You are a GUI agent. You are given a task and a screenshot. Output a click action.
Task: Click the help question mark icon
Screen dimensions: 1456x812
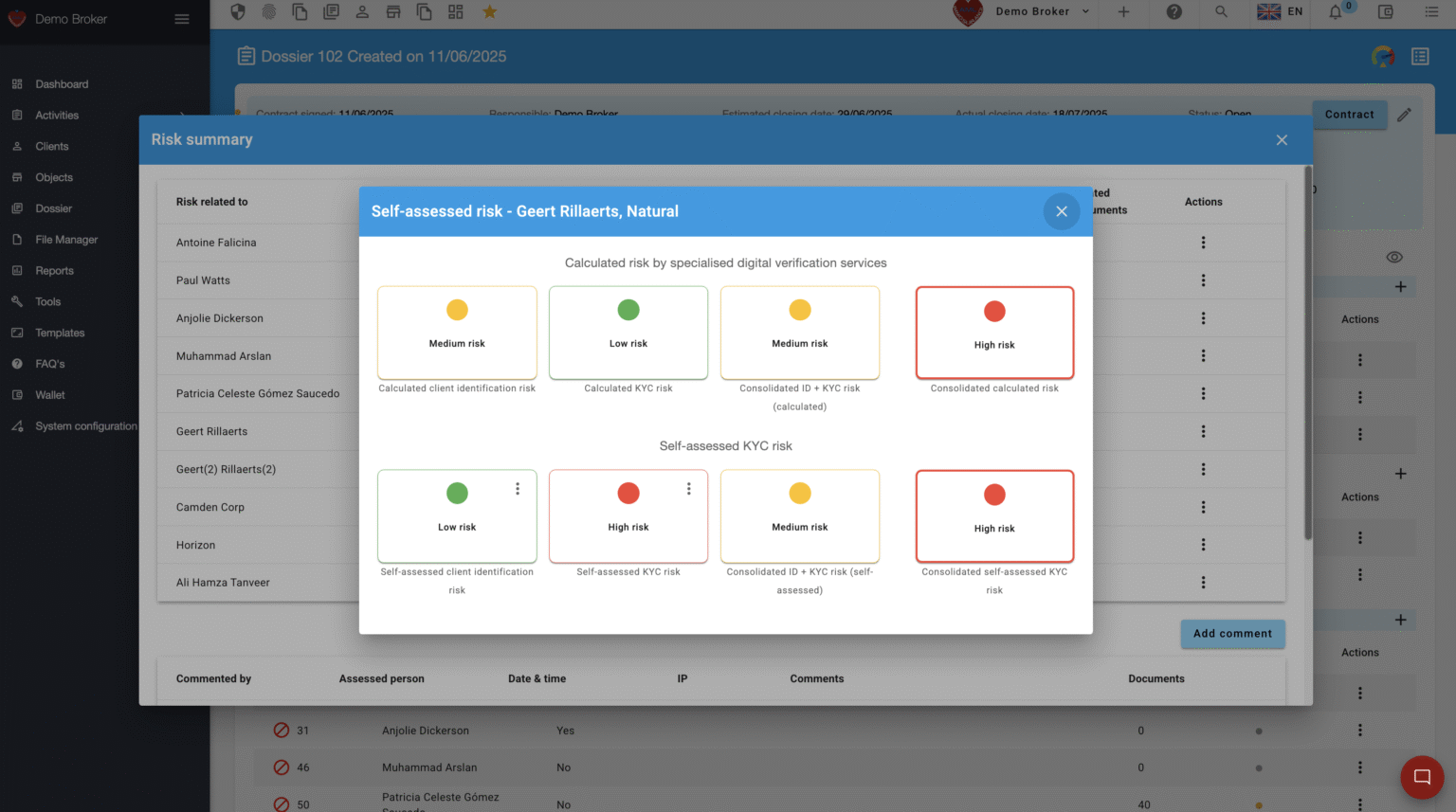coord(1174,12)
